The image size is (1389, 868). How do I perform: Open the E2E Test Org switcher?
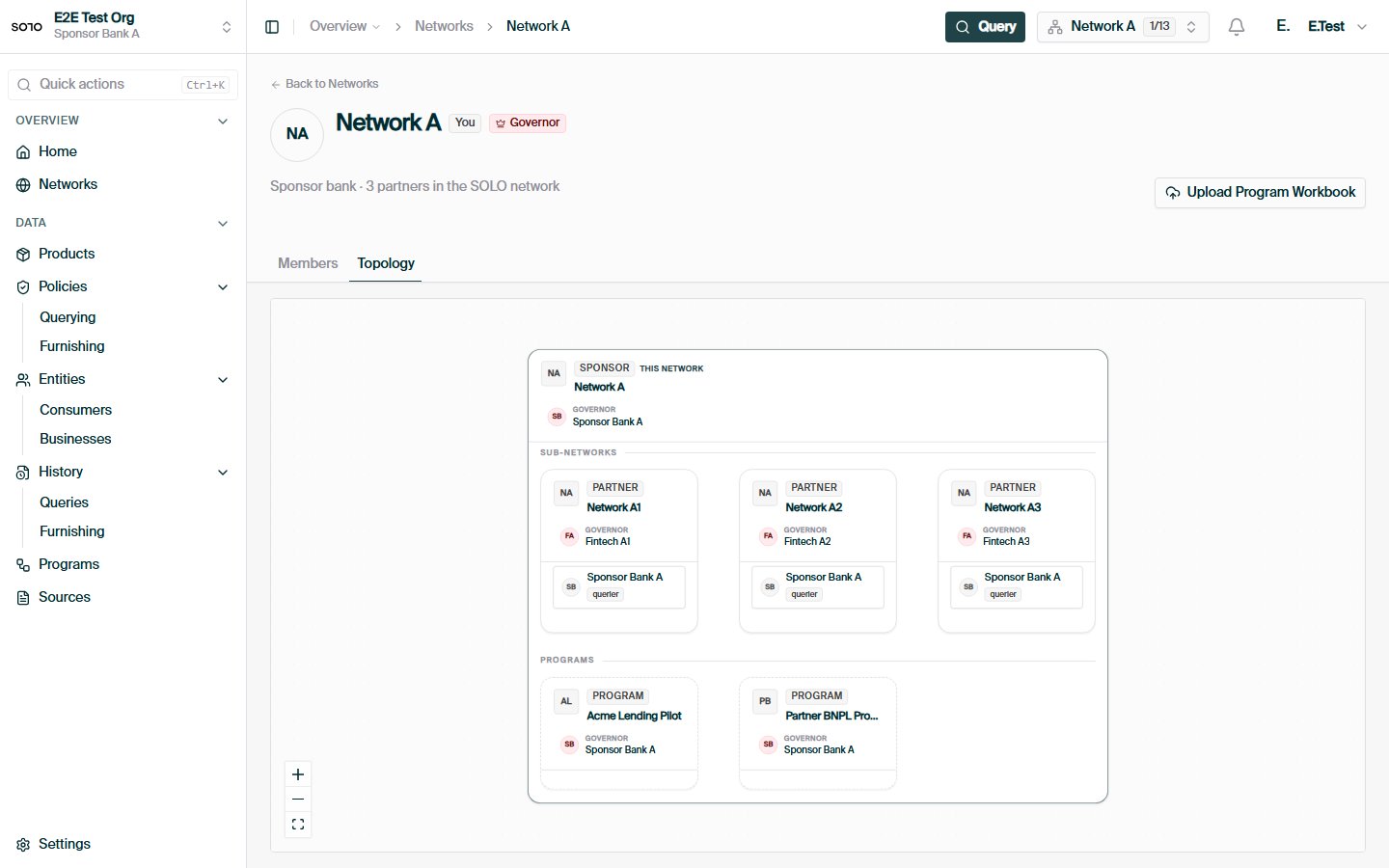coord(123,26)
